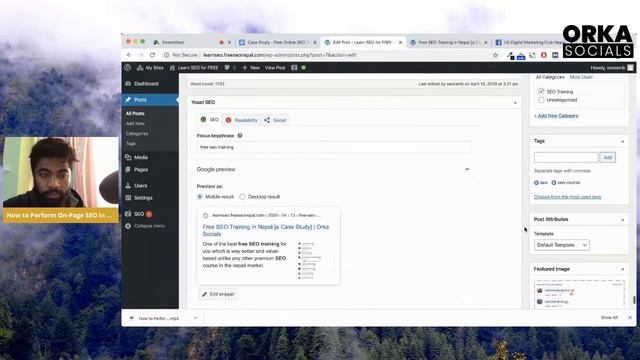640x360 pixels.
Task: Open Posts menu in sidebar
Action: [x=150, y=100]
